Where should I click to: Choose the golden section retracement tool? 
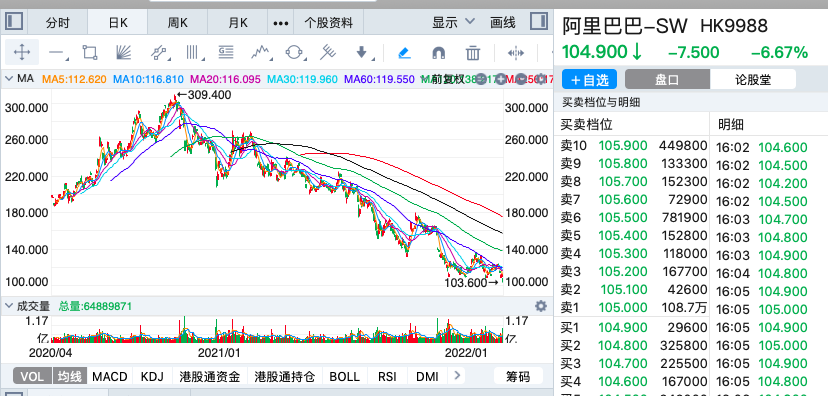226,52
